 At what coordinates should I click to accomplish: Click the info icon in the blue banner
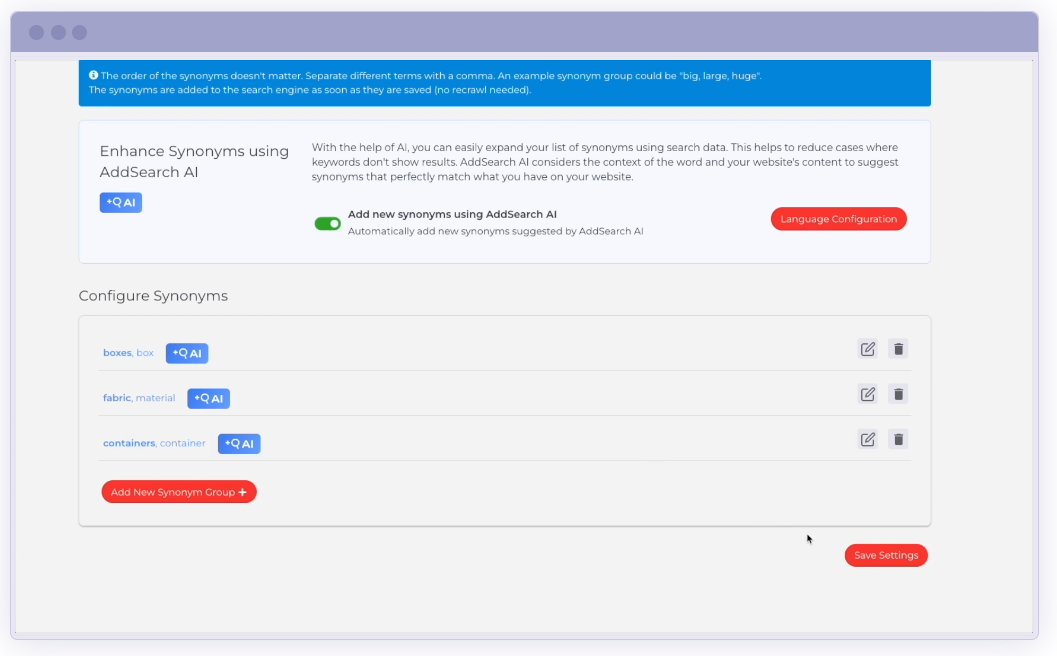click(x=94, y=75)
